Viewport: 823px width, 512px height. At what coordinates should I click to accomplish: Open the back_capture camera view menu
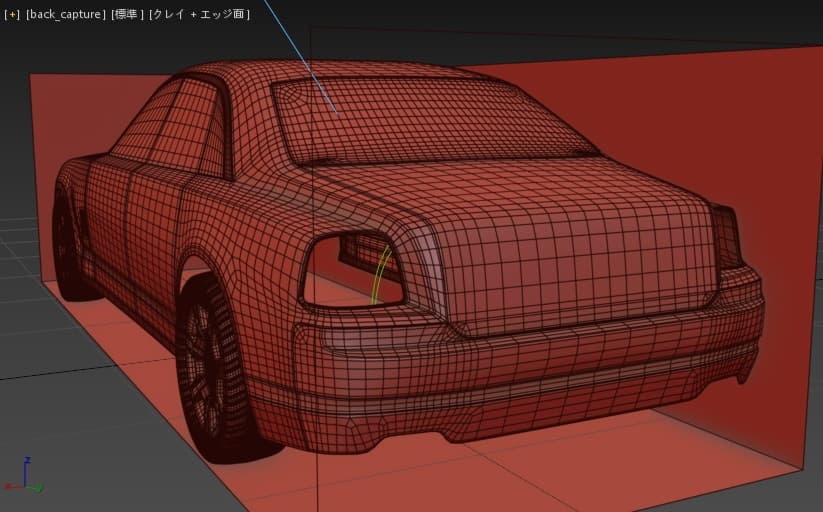pos(66,15)
